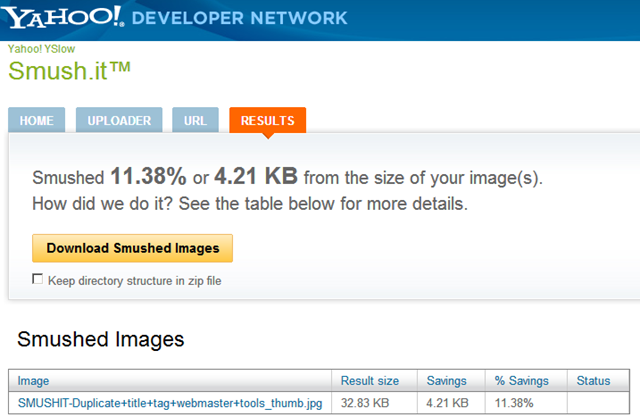The height and width of the screenshot is (417, 640).
Task: Click the Smushed Images heading
Action: 101,339
